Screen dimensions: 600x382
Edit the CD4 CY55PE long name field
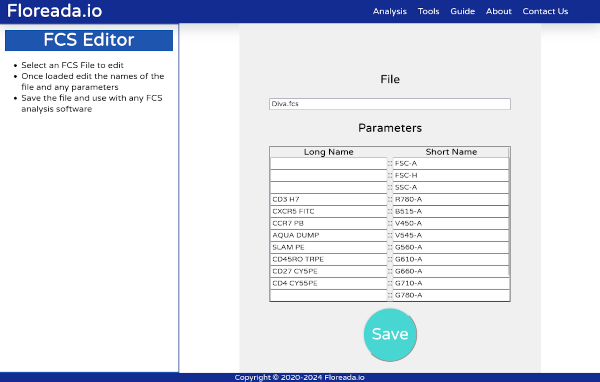[x=329, y=283]
